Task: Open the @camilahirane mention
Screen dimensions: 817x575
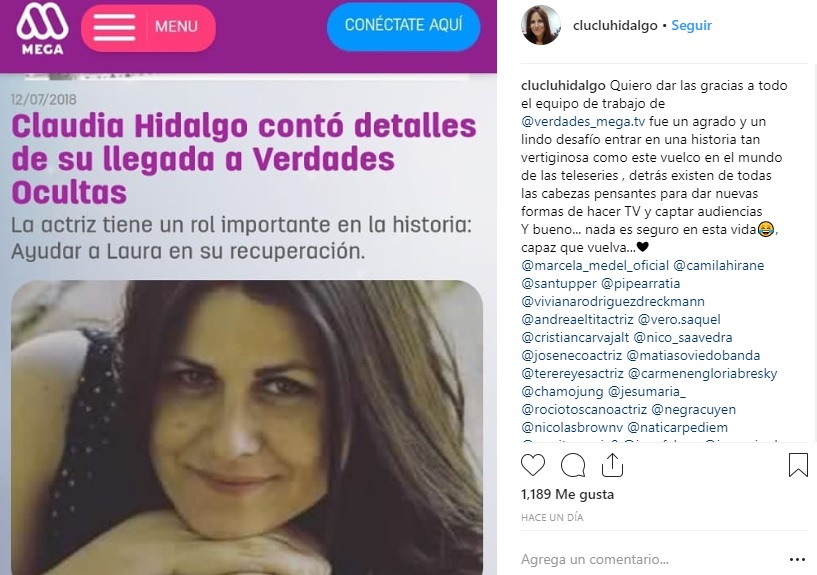Action: point(719,266)
